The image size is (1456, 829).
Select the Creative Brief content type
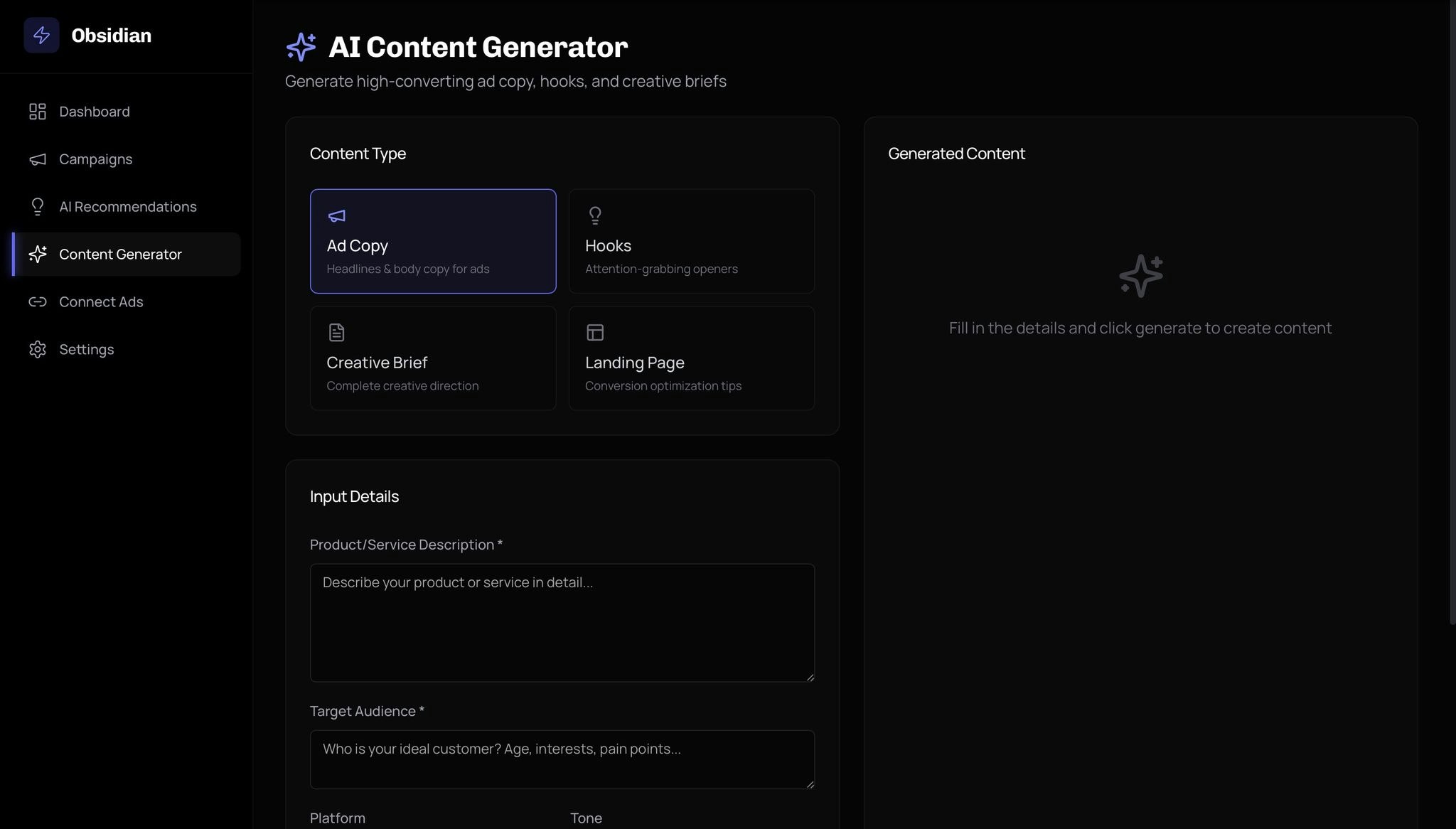click(x=432, y=358)
